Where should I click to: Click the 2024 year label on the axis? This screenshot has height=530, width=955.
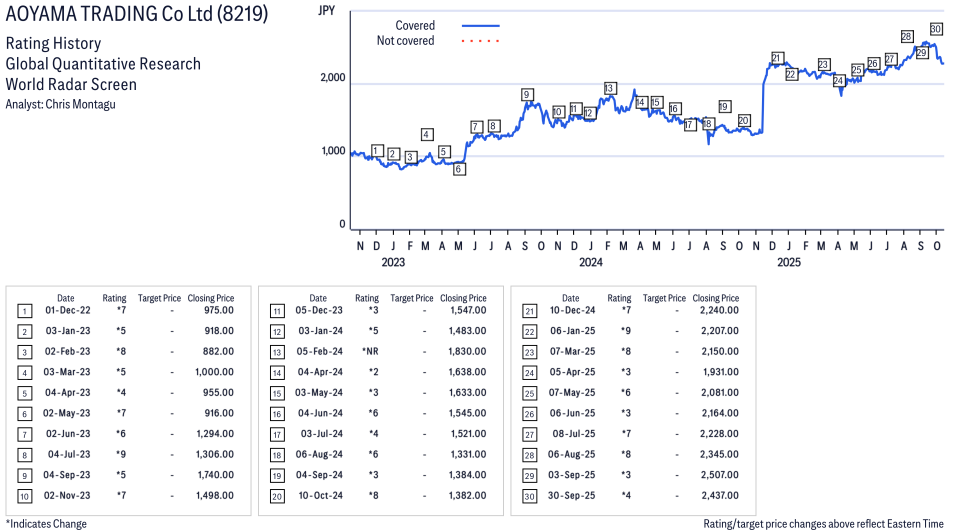coord(590,263)
